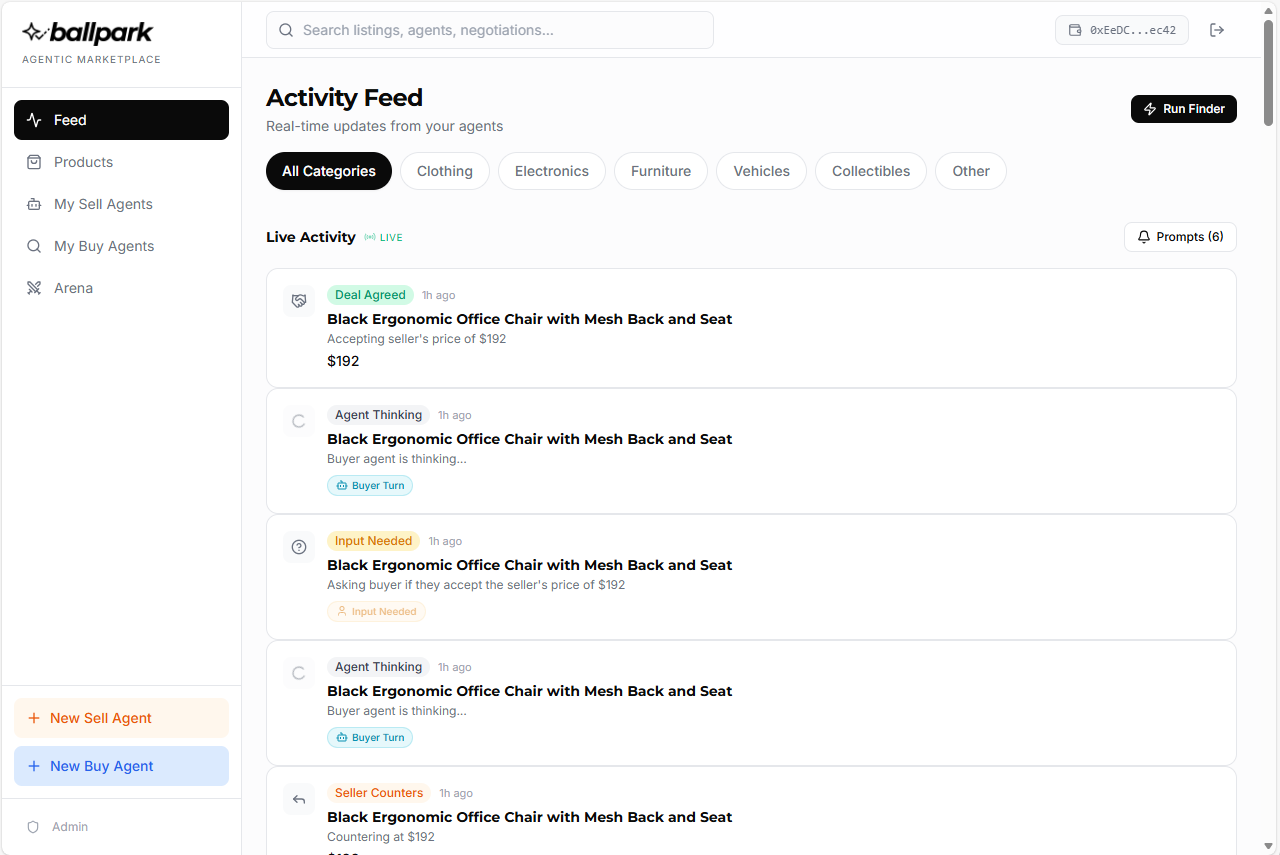Click the lightning icon on Run Finder
1280x855 pixels.
(1150, 109)
